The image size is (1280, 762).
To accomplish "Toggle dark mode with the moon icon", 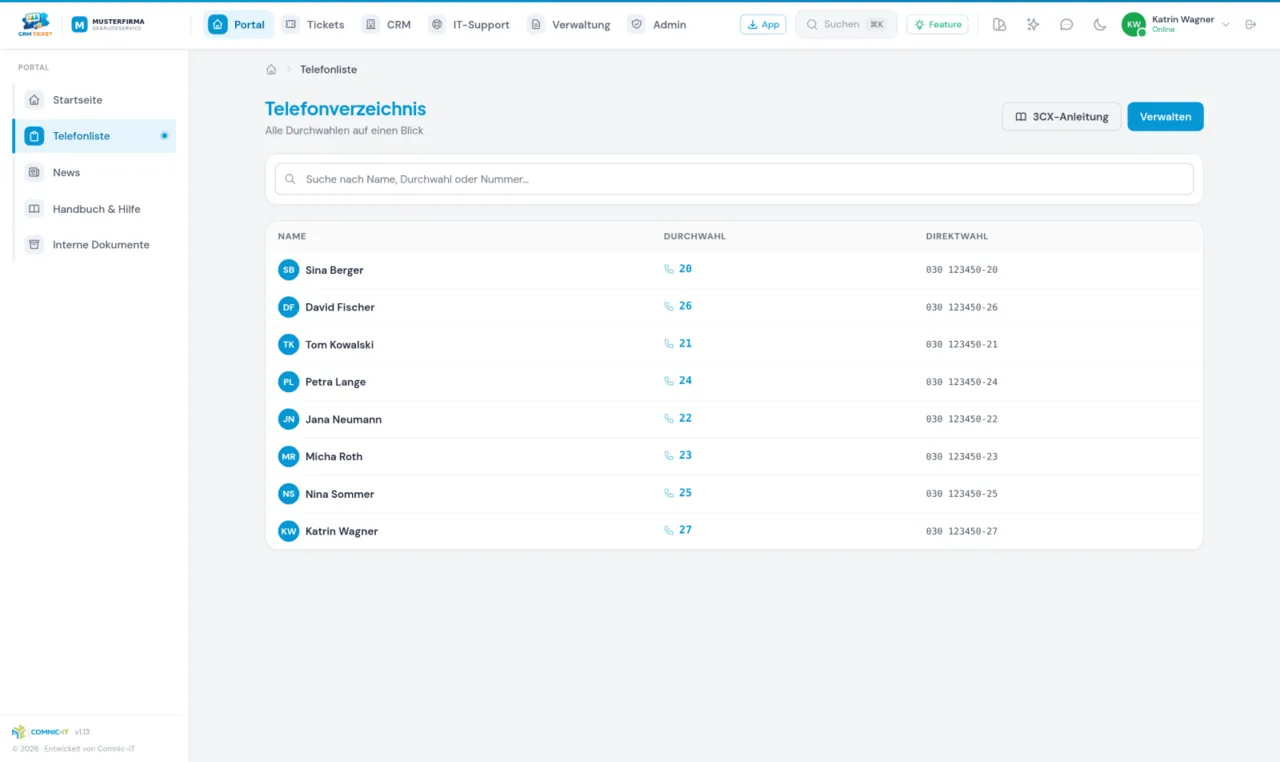I will [1100, 24].
